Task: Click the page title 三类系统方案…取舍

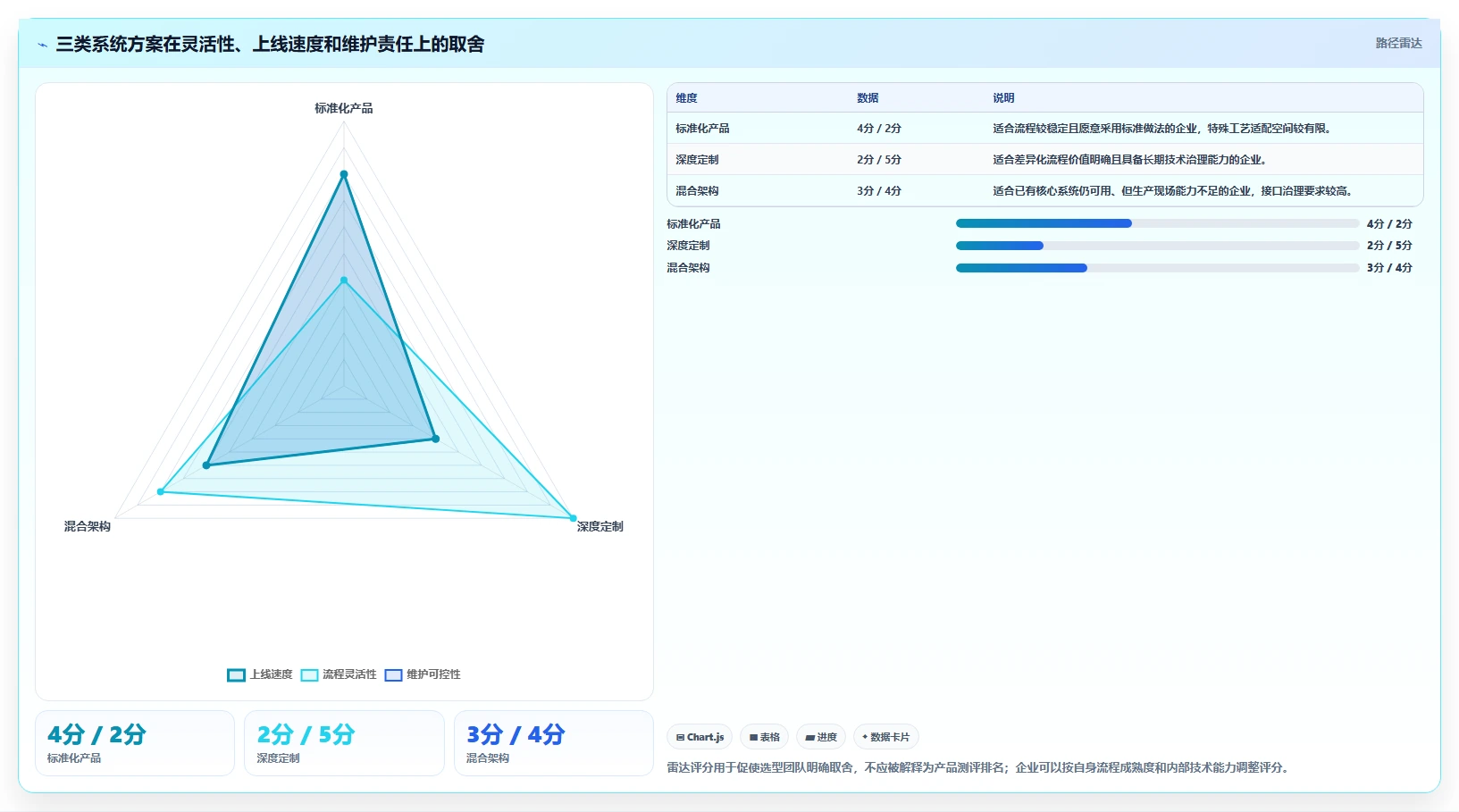Action: coord(270,45)
